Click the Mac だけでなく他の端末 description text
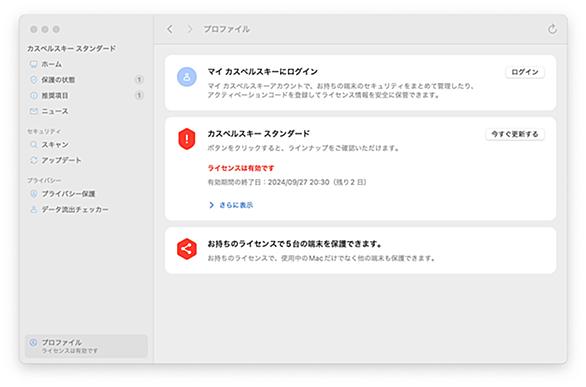586x387 pixels. click(x=321, y=258)
